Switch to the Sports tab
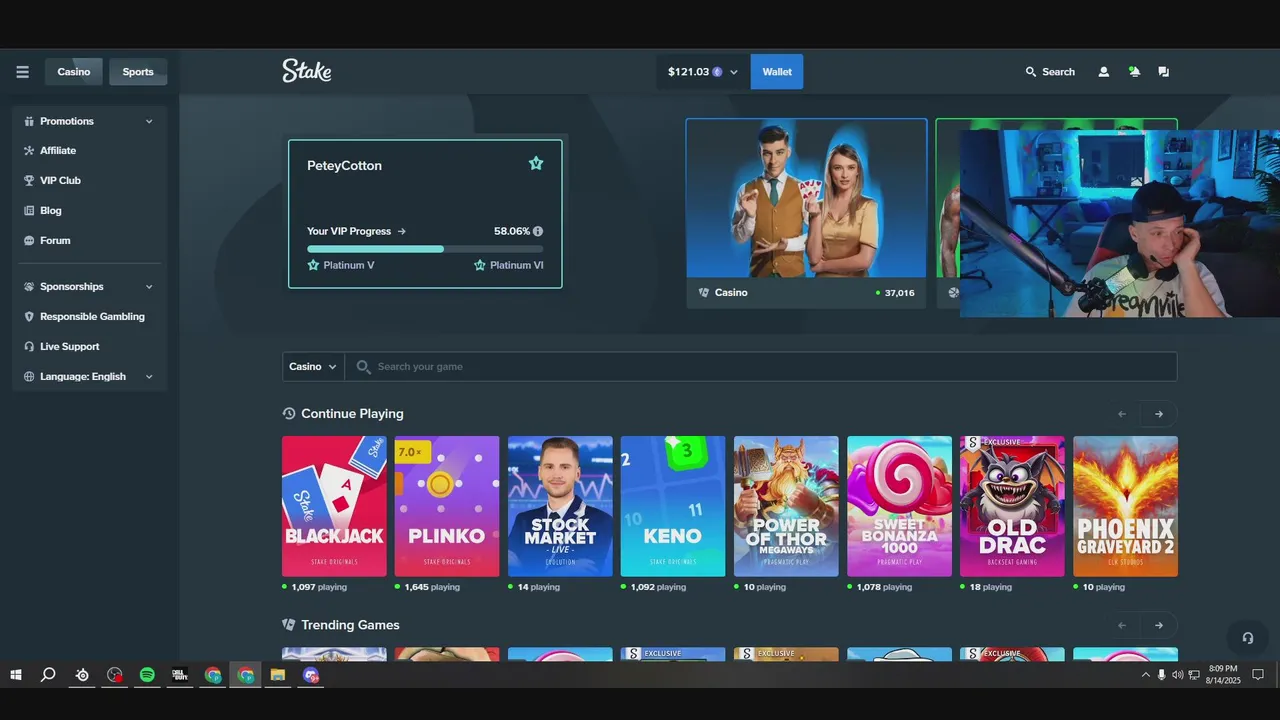Screen dimensions: 1280x720 coord(138,72)
